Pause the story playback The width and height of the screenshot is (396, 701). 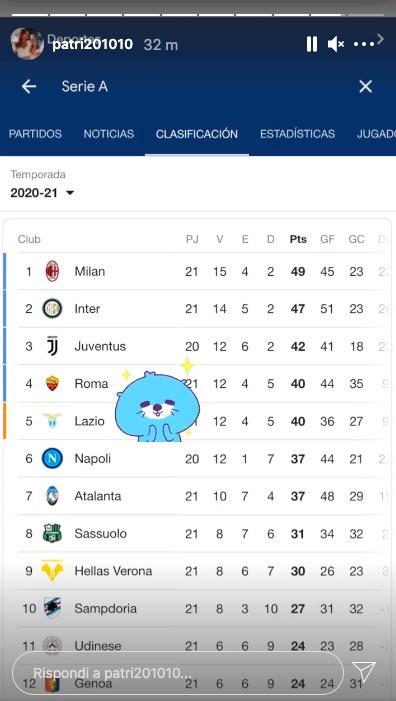pos(312,44)
